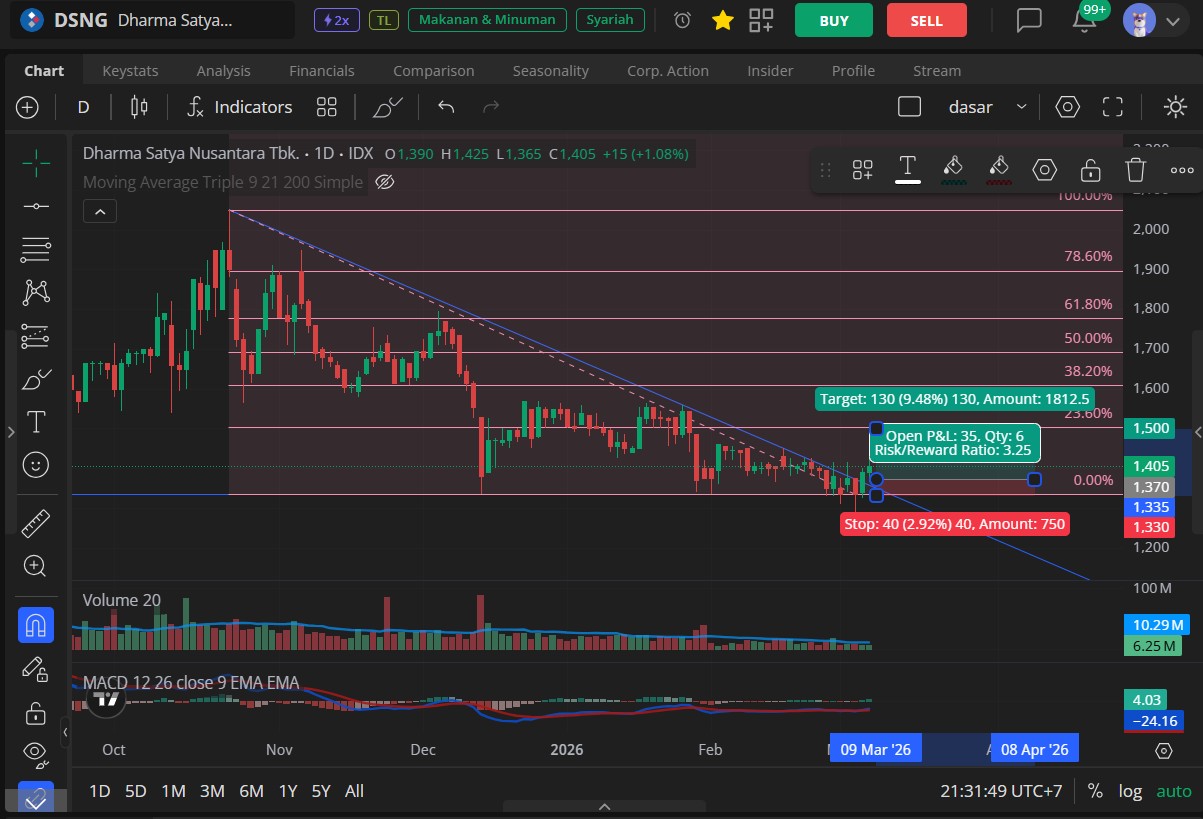Choose the horizontal line drawing tool
The image size is (1203, 819).
36,205
